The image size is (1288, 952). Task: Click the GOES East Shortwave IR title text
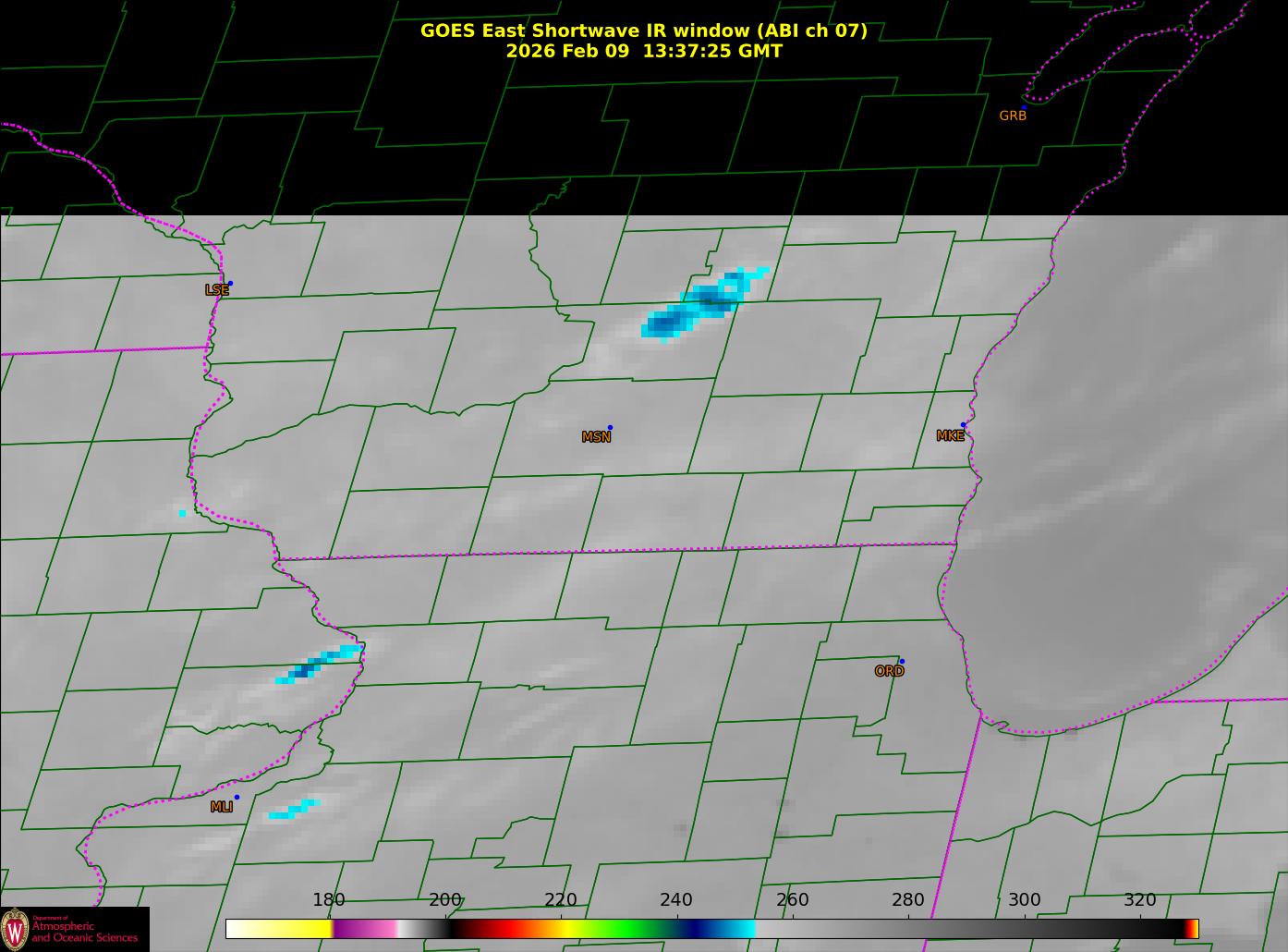(643, 31)
